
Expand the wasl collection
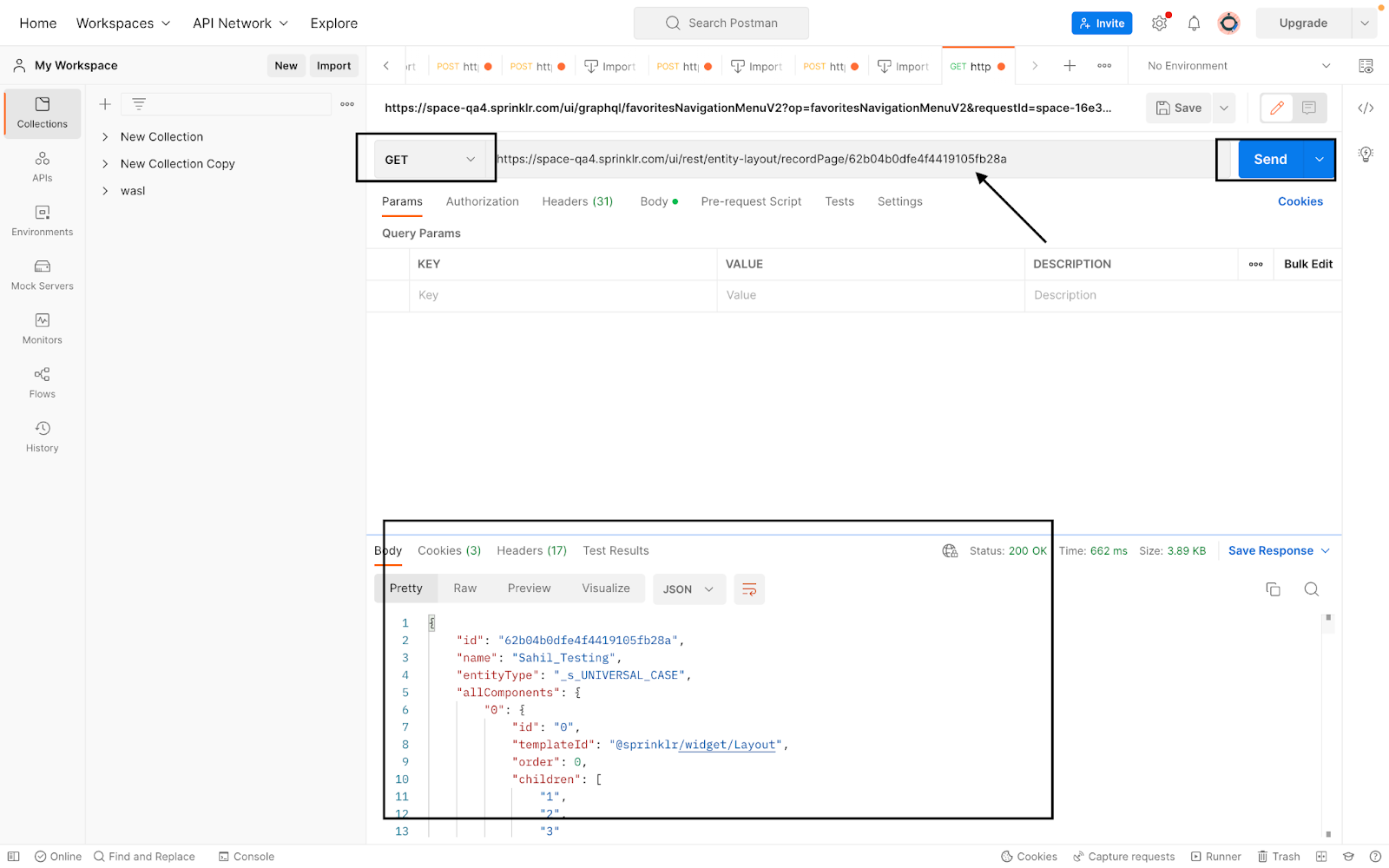105,191
